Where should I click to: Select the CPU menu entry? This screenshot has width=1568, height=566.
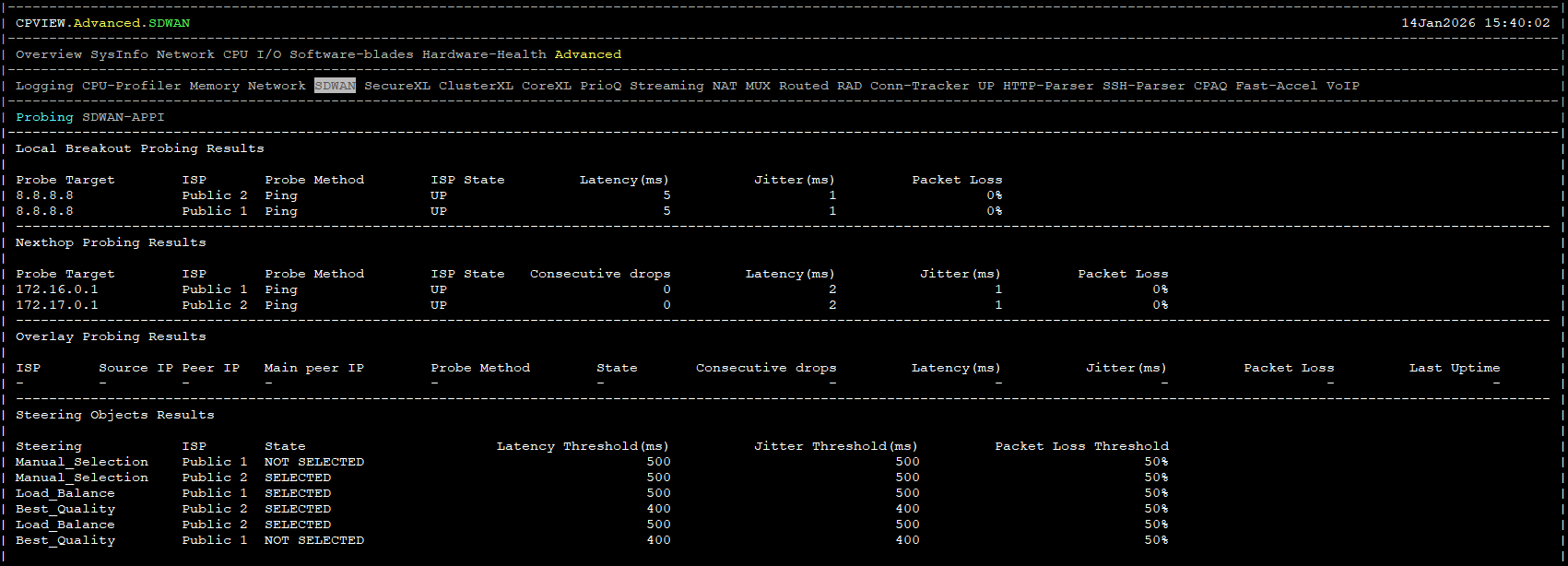pos(235,54)
